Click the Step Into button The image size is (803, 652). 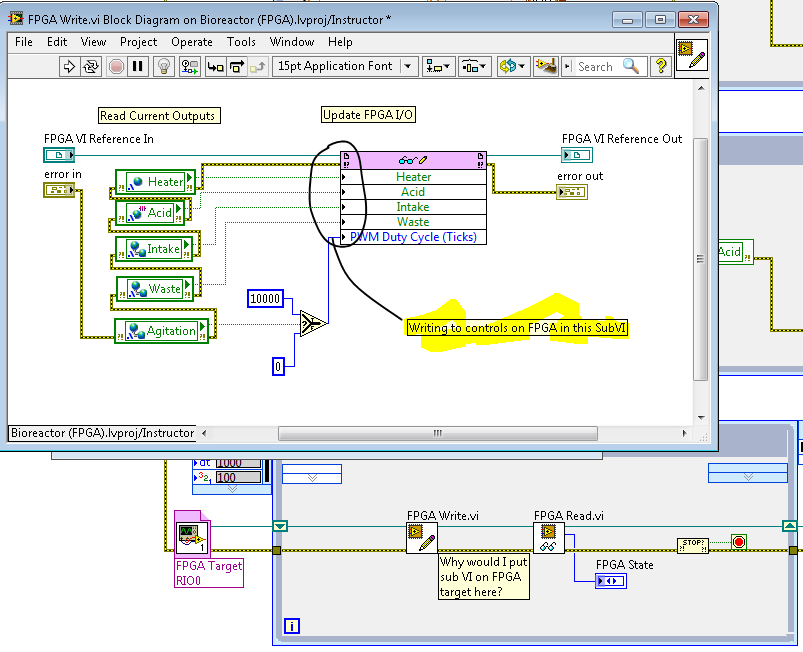pyautogui.click(x=216, y=67)
